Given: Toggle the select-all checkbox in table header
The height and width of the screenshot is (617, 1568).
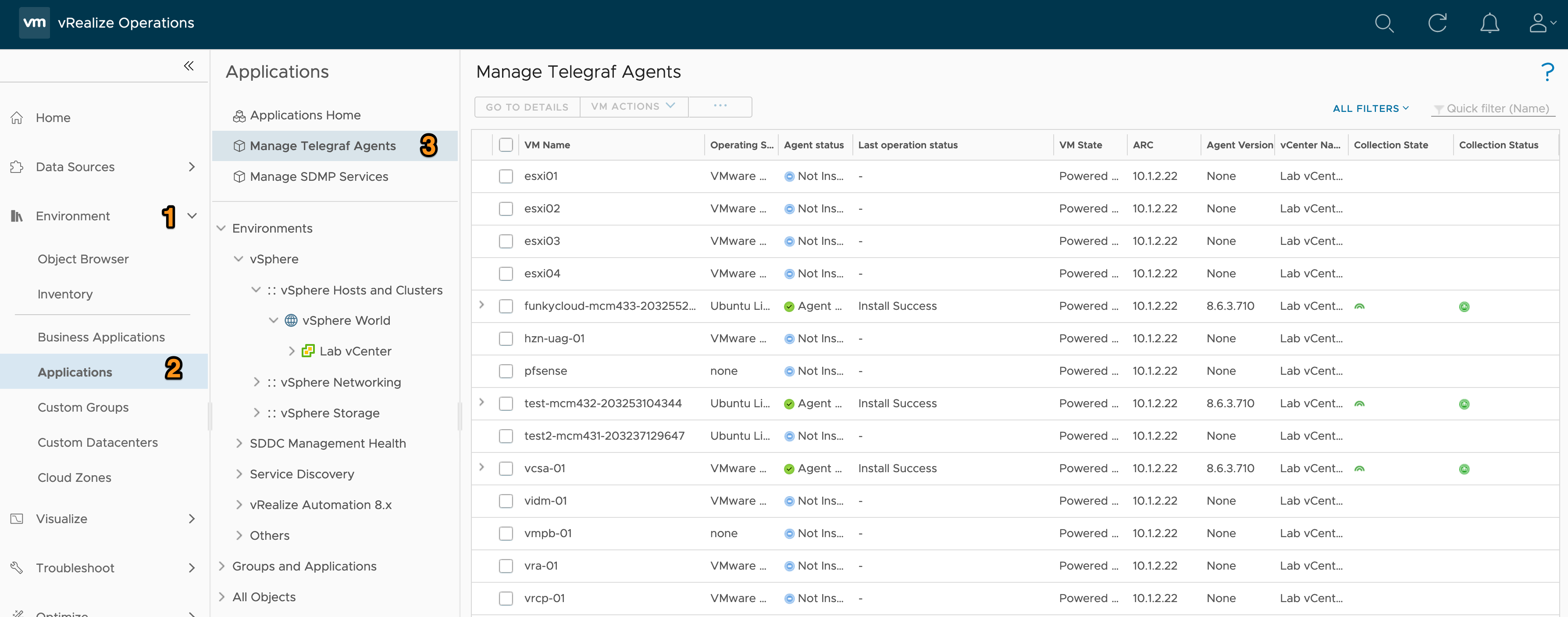Looking at the screenshot, I should 506,145.
